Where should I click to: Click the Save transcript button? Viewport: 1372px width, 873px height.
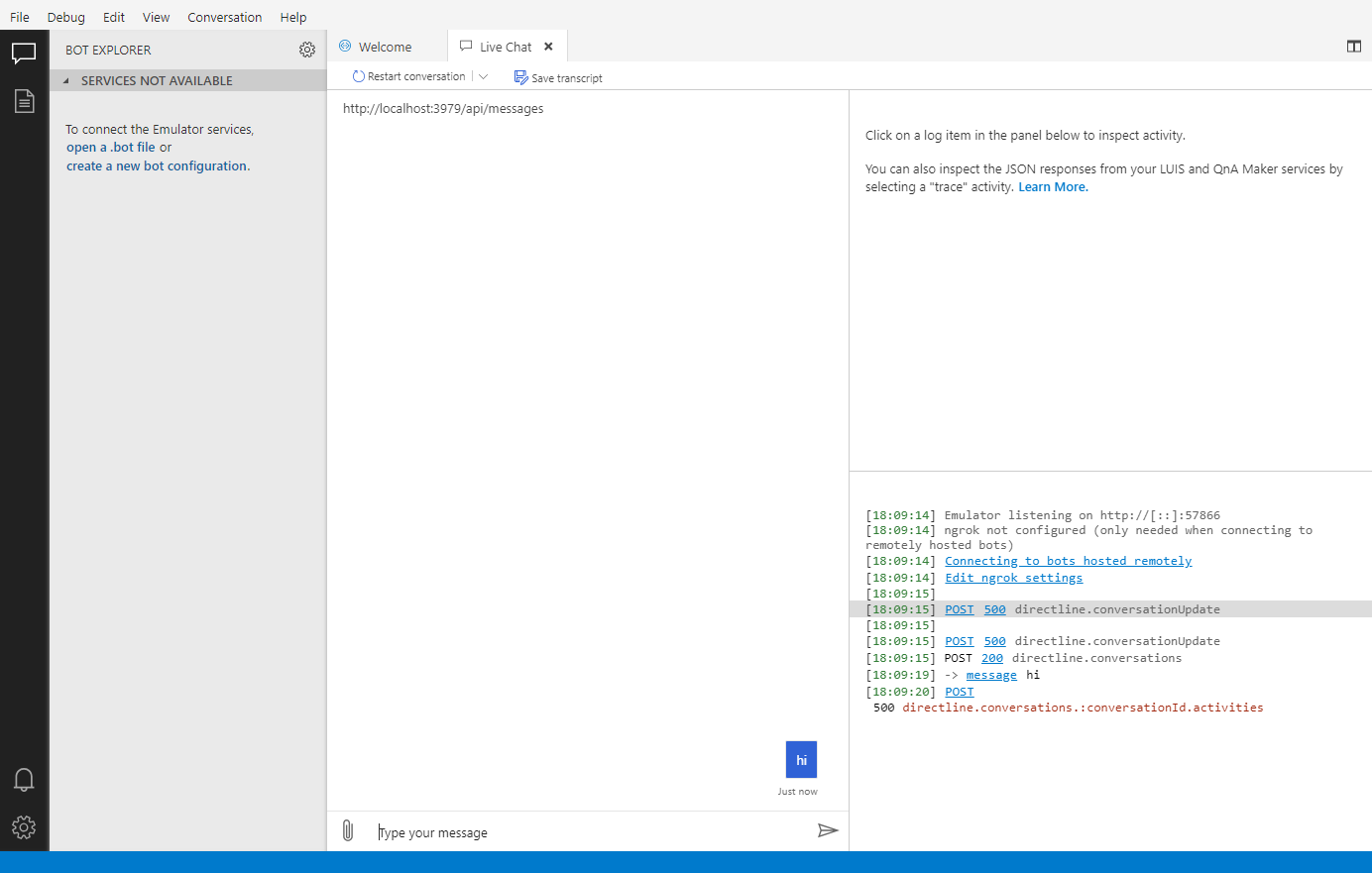pos(558,77)
